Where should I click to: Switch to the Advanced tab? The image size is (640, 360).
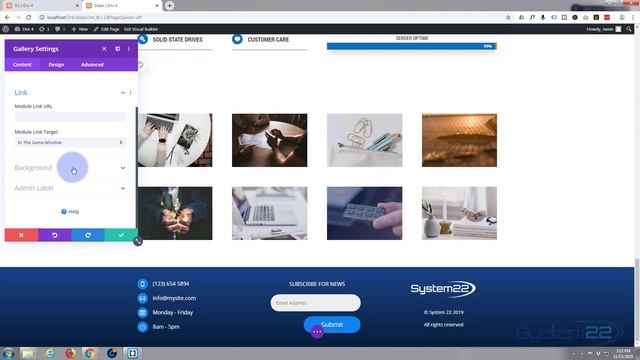[x=92, y=64]
